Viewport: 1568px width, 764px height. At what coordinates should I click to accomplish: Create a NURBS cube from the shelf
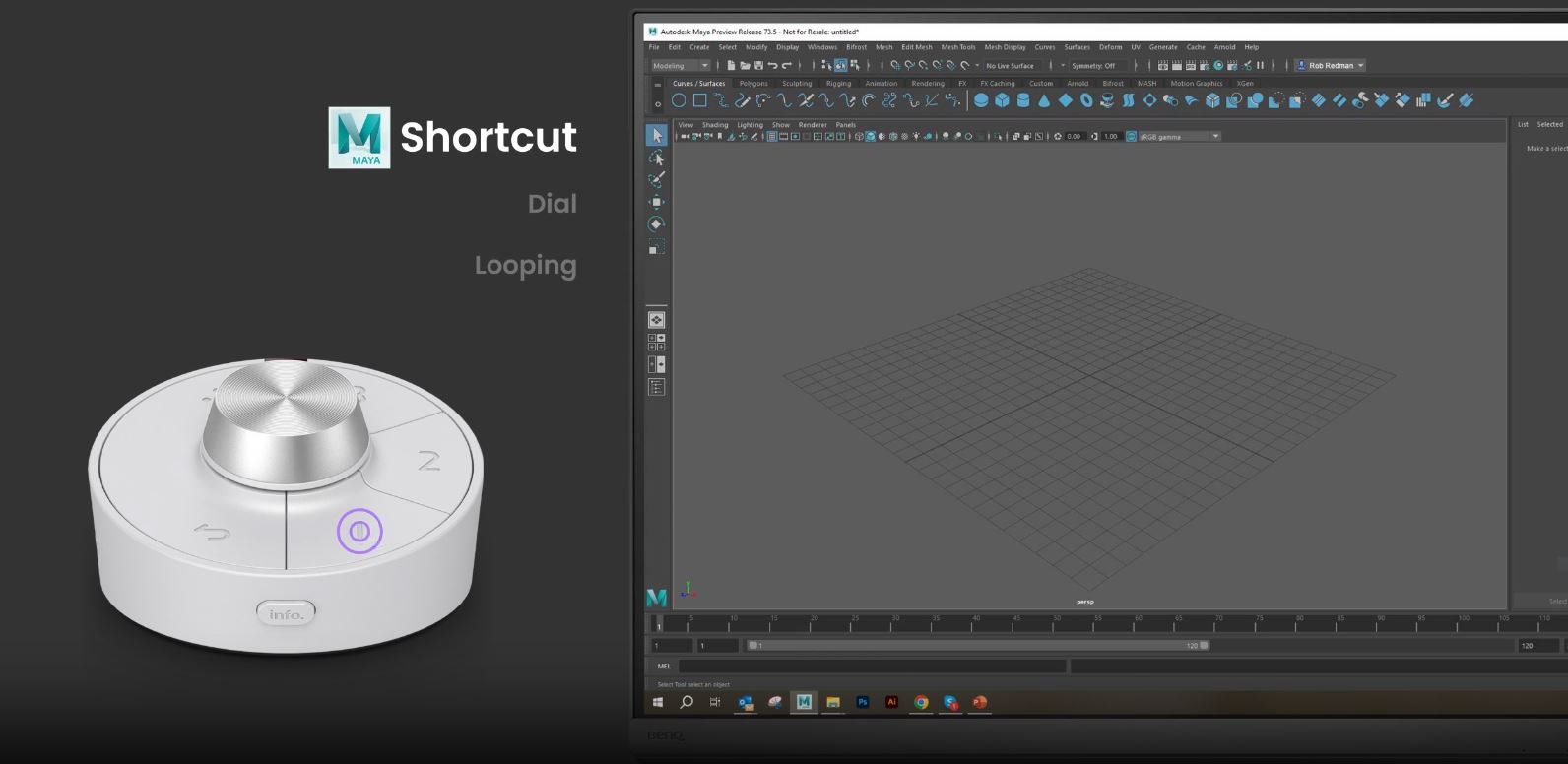point(1002,100)
